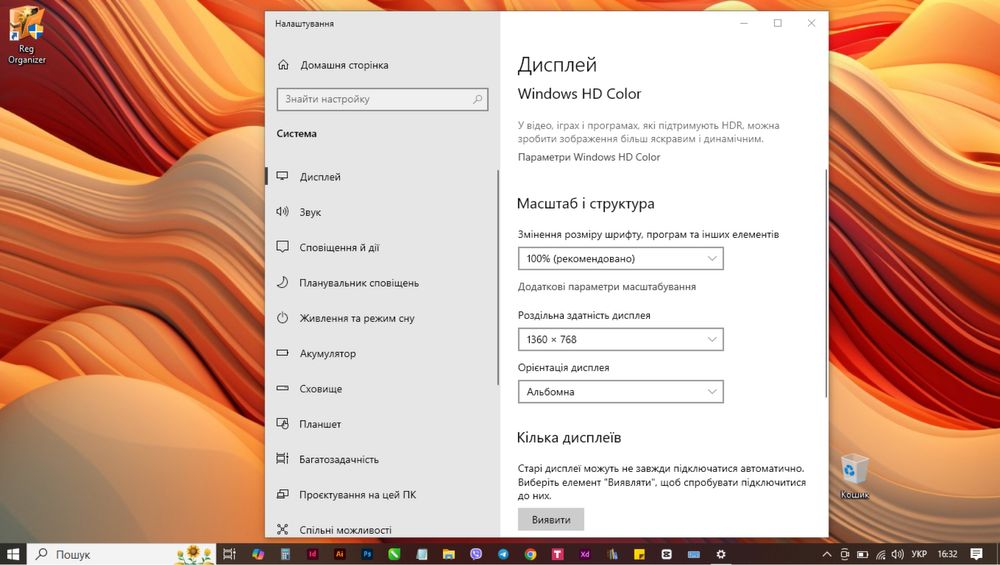Click the Кілька дисплеїв heading

(569, 437)
